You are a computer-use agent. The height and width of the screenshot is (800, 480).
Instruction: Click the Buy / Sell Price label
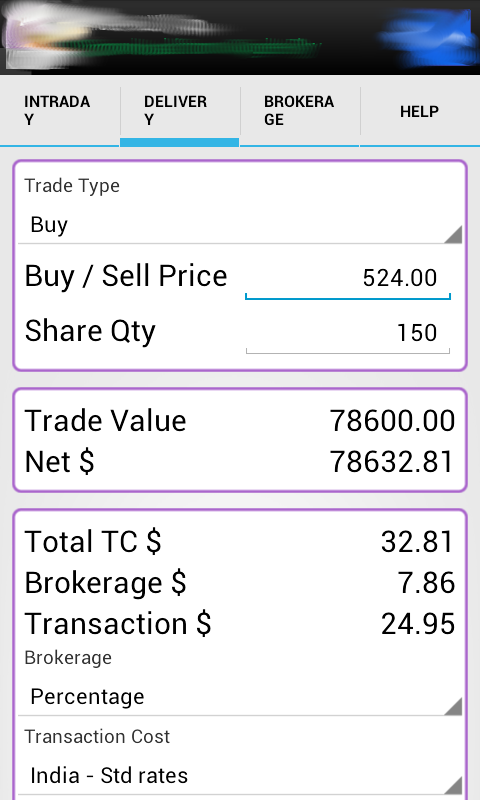(126, 276)
